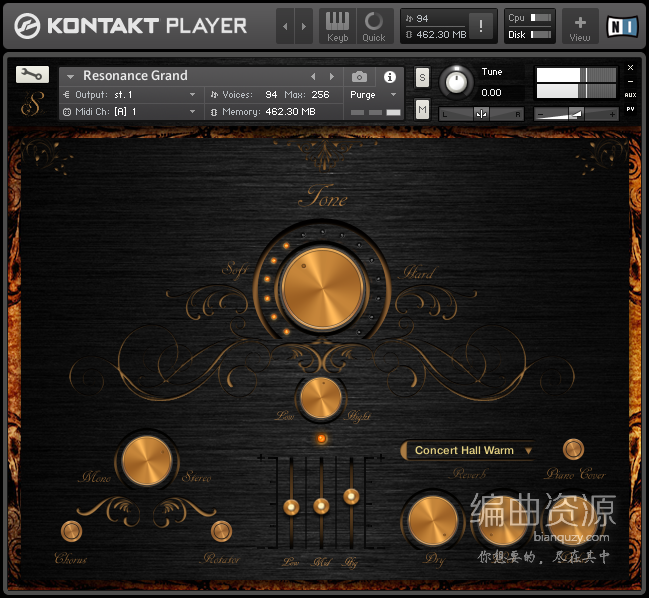This screenshot has width=649, height=598.
Task: Toggle the Piano Cover button
Action: click(573, 449)
